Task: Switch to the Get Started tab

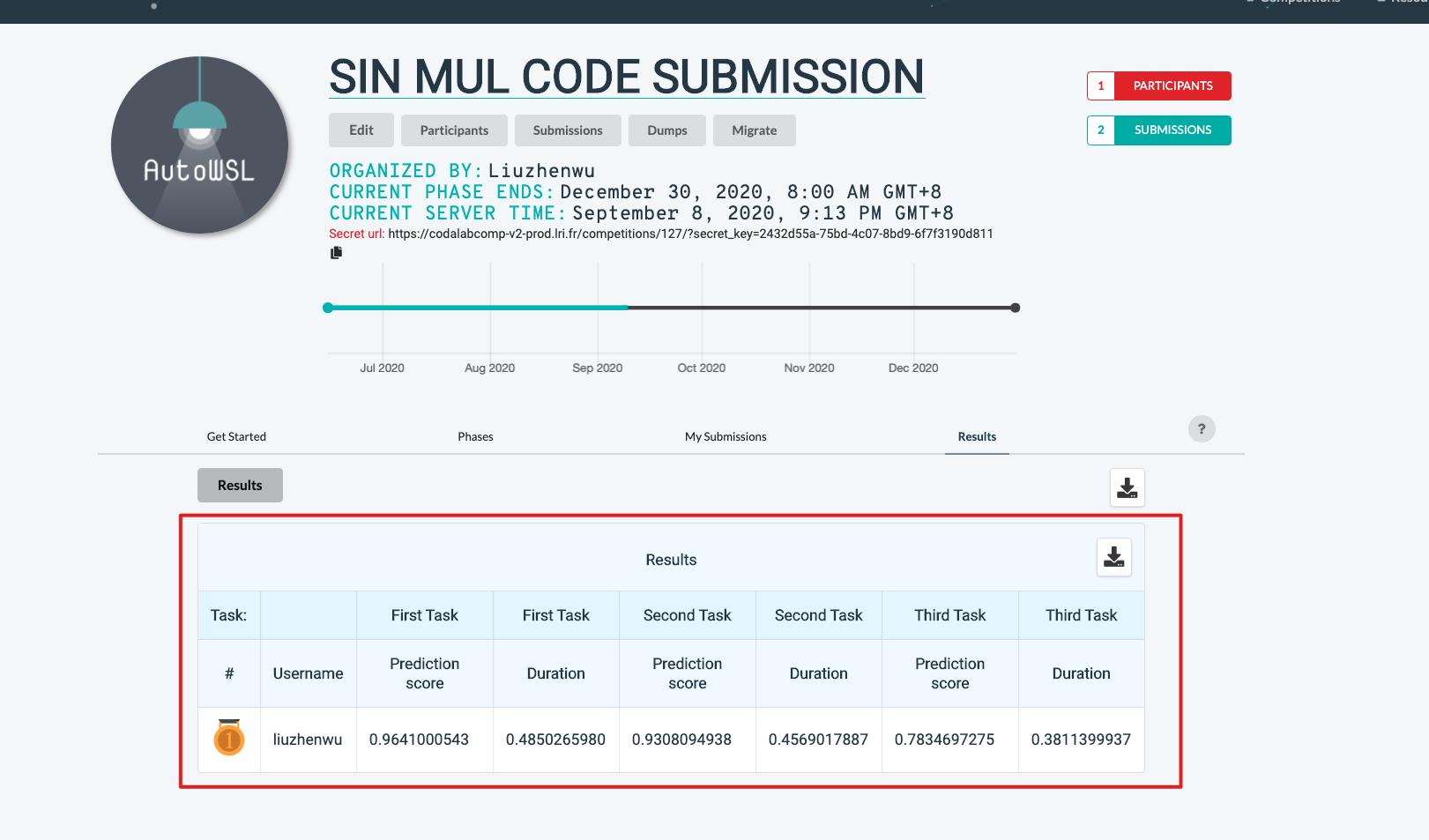Action: 236,436
